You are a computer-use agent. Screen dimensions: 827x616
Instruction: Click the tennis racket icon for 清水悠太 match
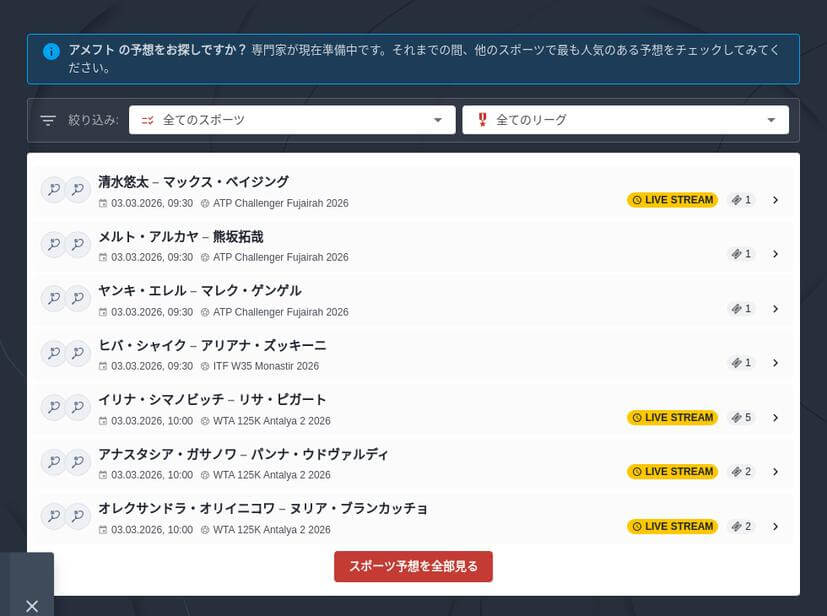click(x=52, y=190)
